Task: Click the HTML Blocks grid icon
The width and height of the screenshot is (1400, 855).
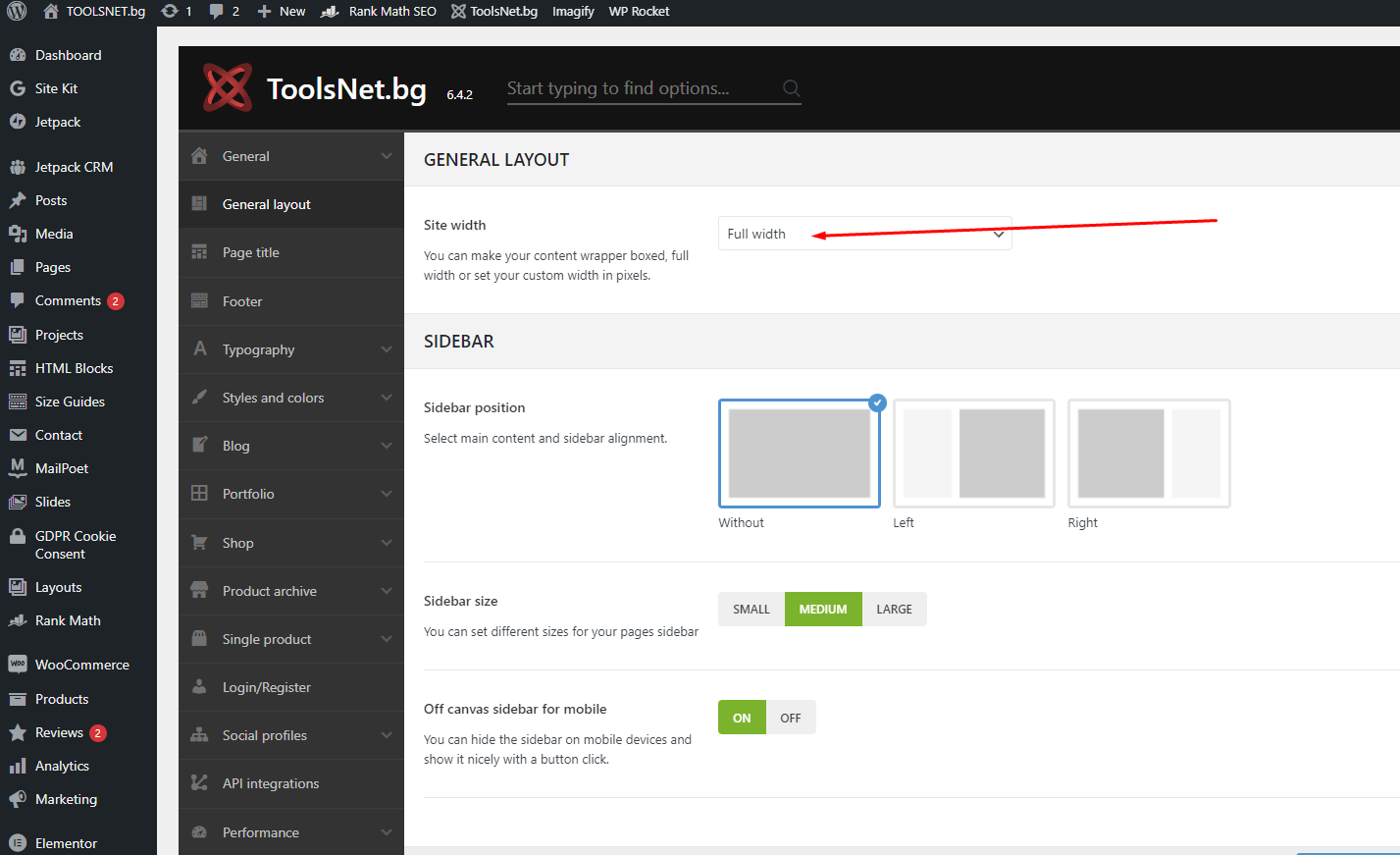Action: (18, 368)
